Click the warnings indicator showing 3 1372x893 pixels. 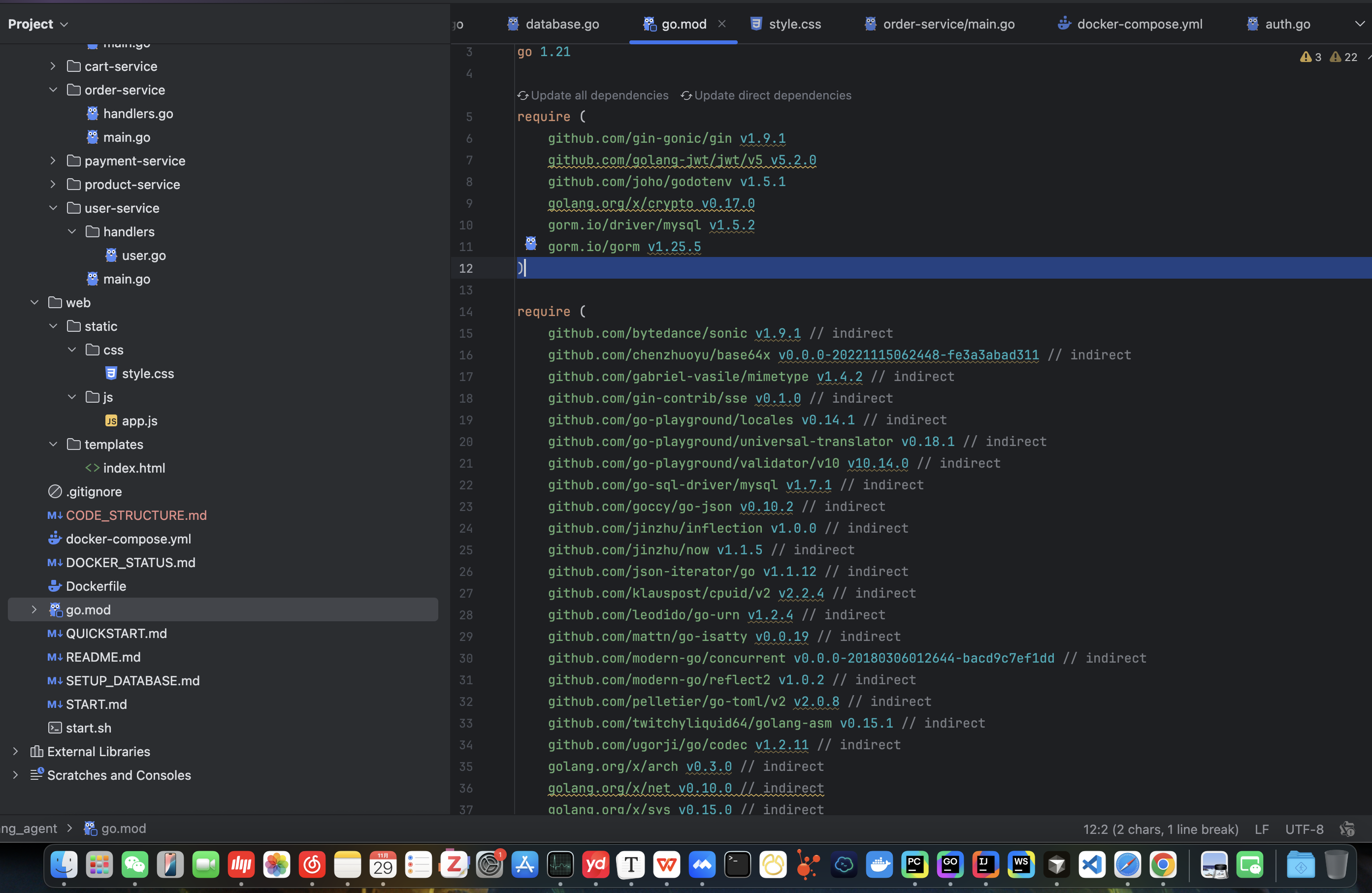[x=1310, y=57]
